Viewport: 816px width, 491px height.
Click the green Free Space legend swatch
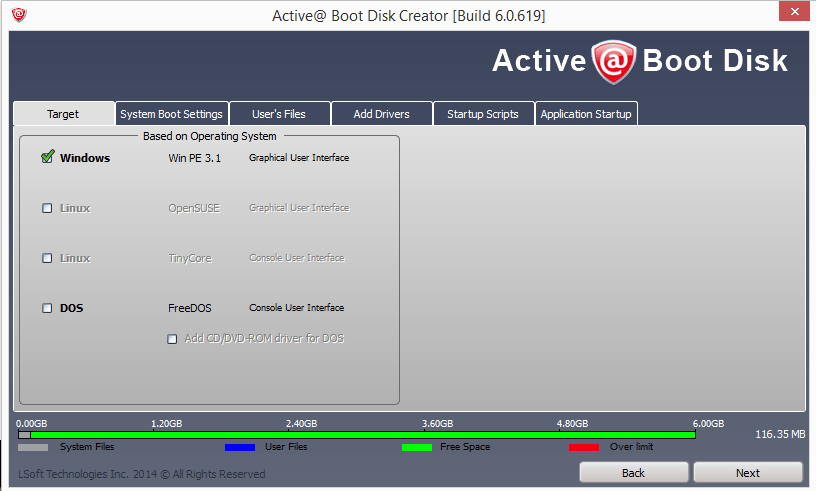[x=417, y=447]
